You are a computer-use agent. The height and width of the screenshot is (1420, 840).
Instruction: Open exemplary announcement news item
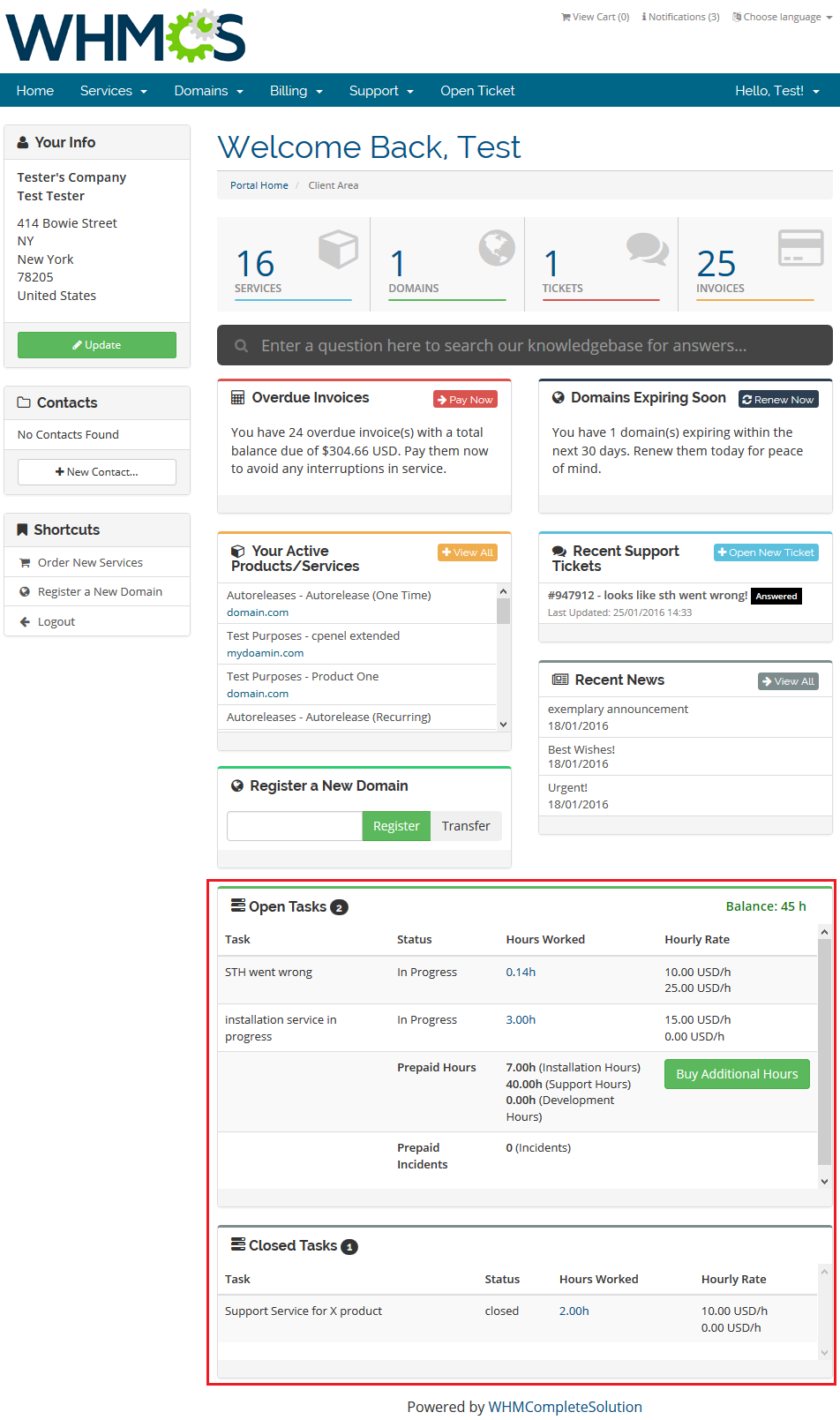click(618, 710)
